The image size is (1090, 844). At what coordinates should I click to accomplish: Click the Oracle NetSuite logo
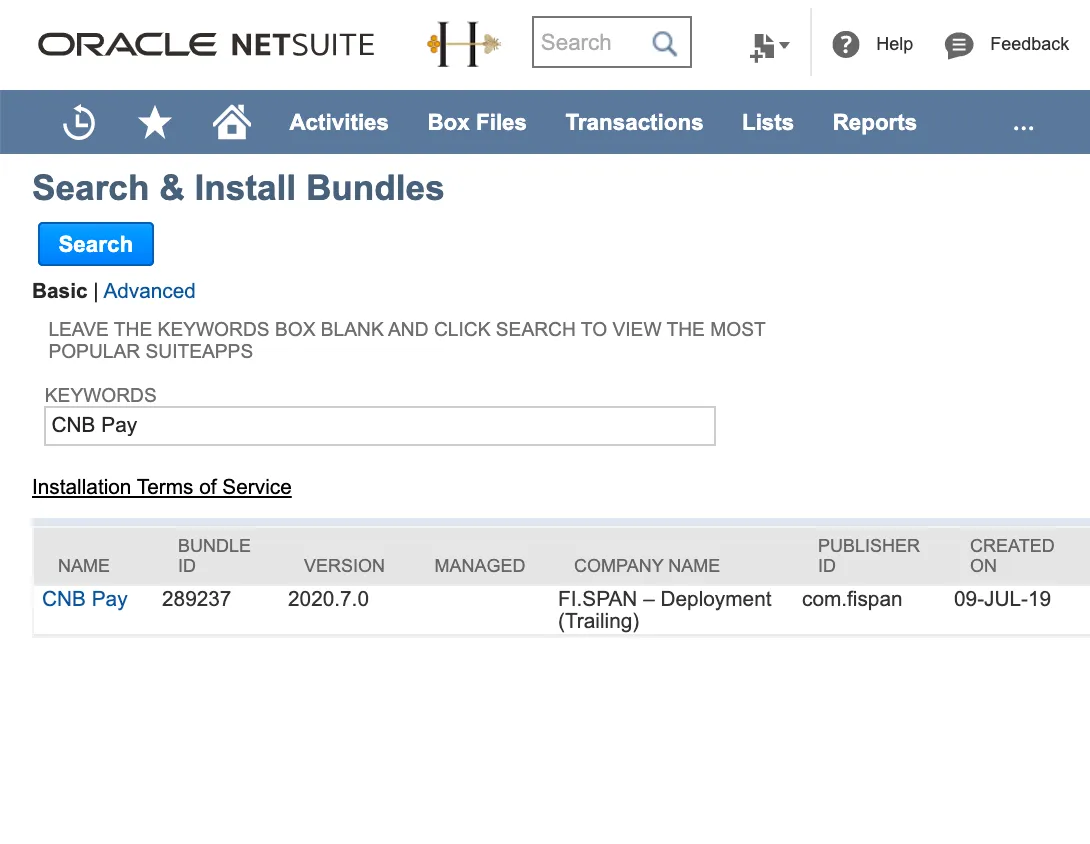(206, 44)
